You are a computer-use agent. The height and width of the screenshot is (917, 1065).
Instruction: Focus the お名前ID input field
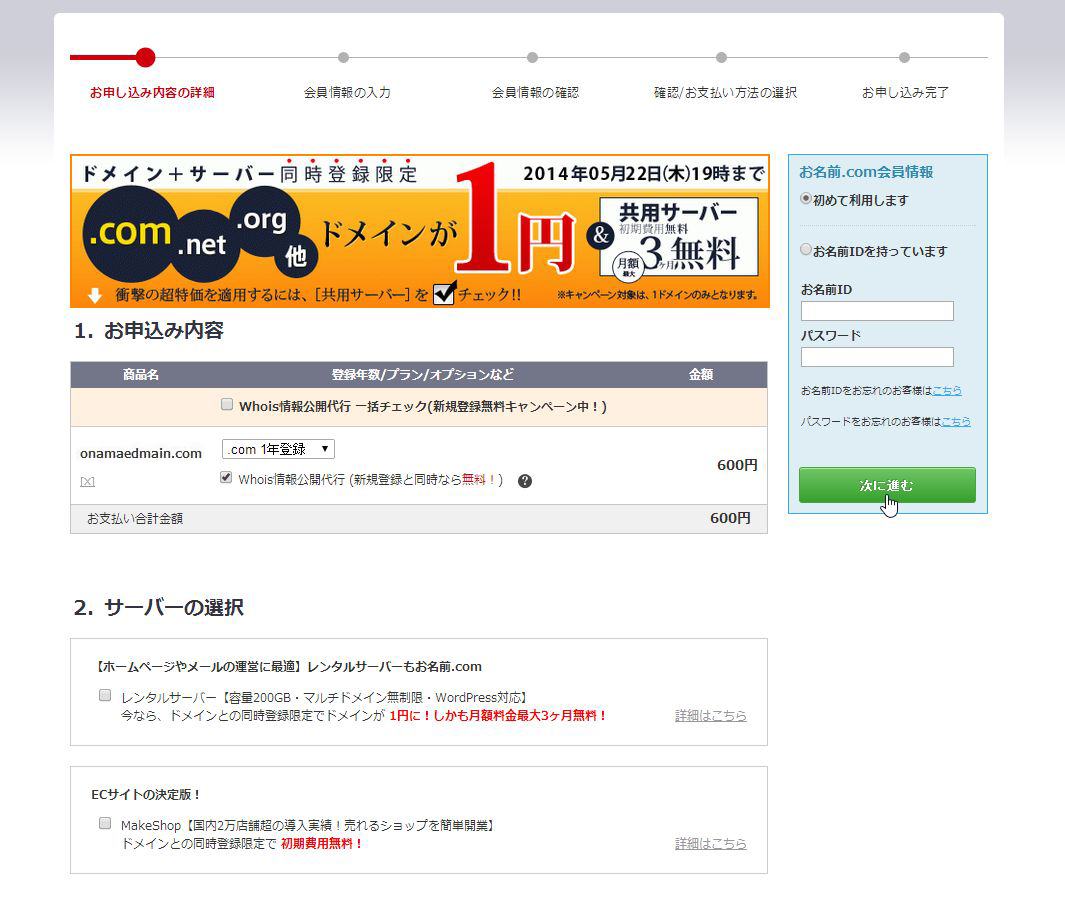click(877, 311)
